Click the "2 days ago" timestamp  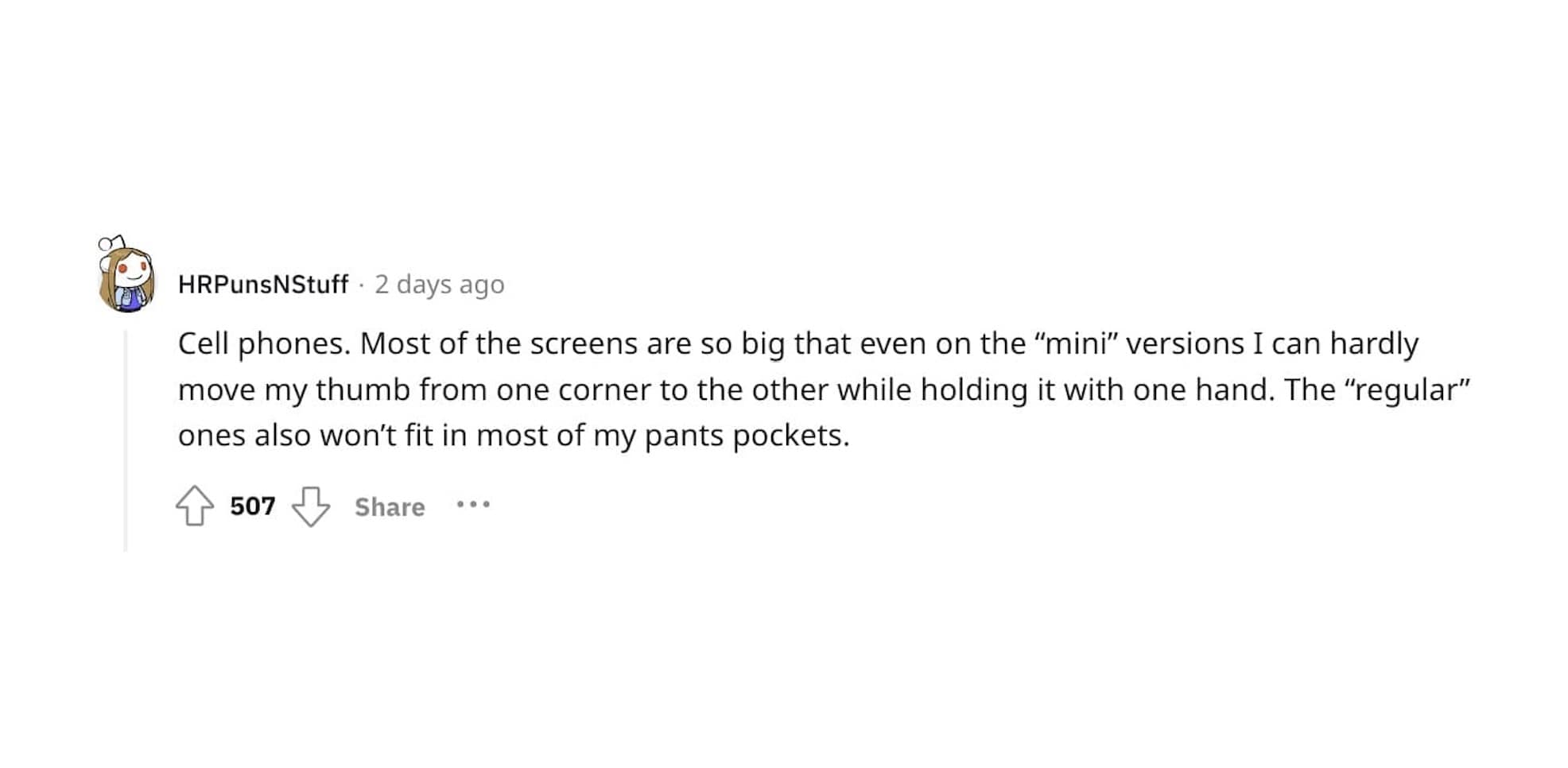[440, 285]
